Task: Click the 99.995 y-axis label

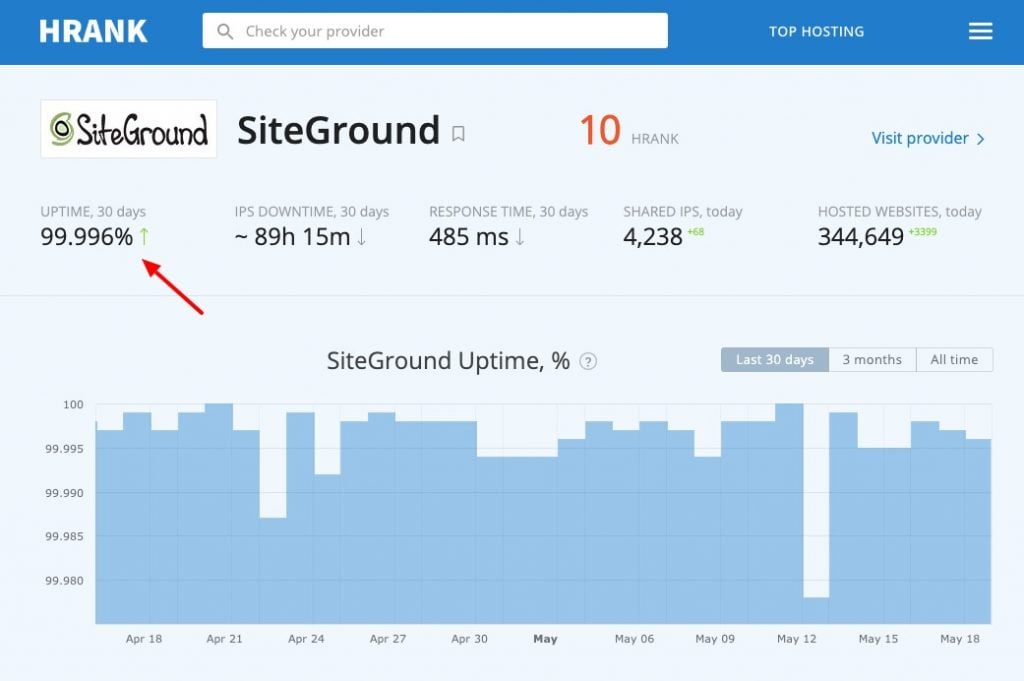Action: tap(64, 449)
